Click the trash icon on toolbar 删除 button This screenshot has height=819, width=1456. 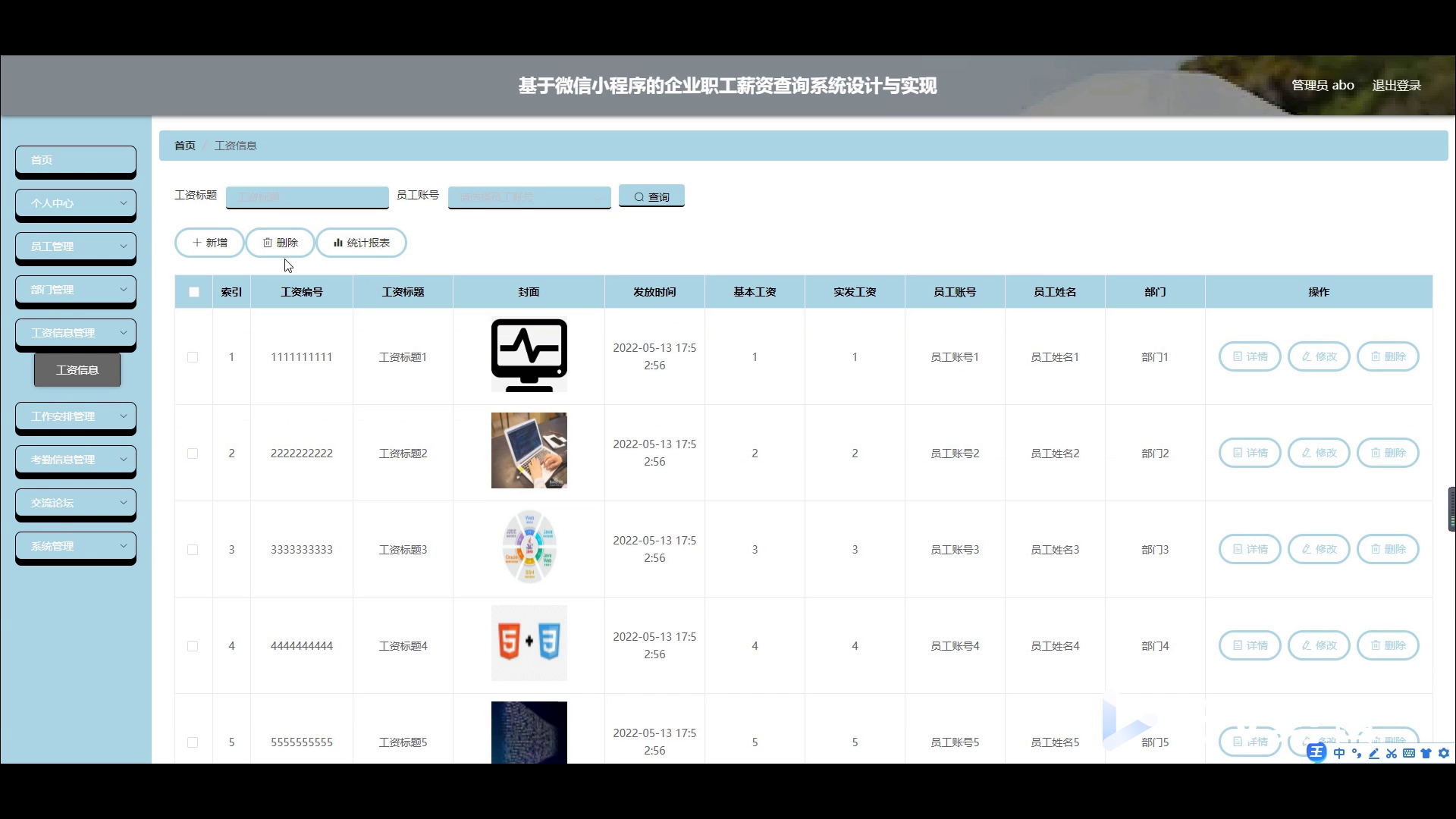pyautogui.click(x=268, y=243)
